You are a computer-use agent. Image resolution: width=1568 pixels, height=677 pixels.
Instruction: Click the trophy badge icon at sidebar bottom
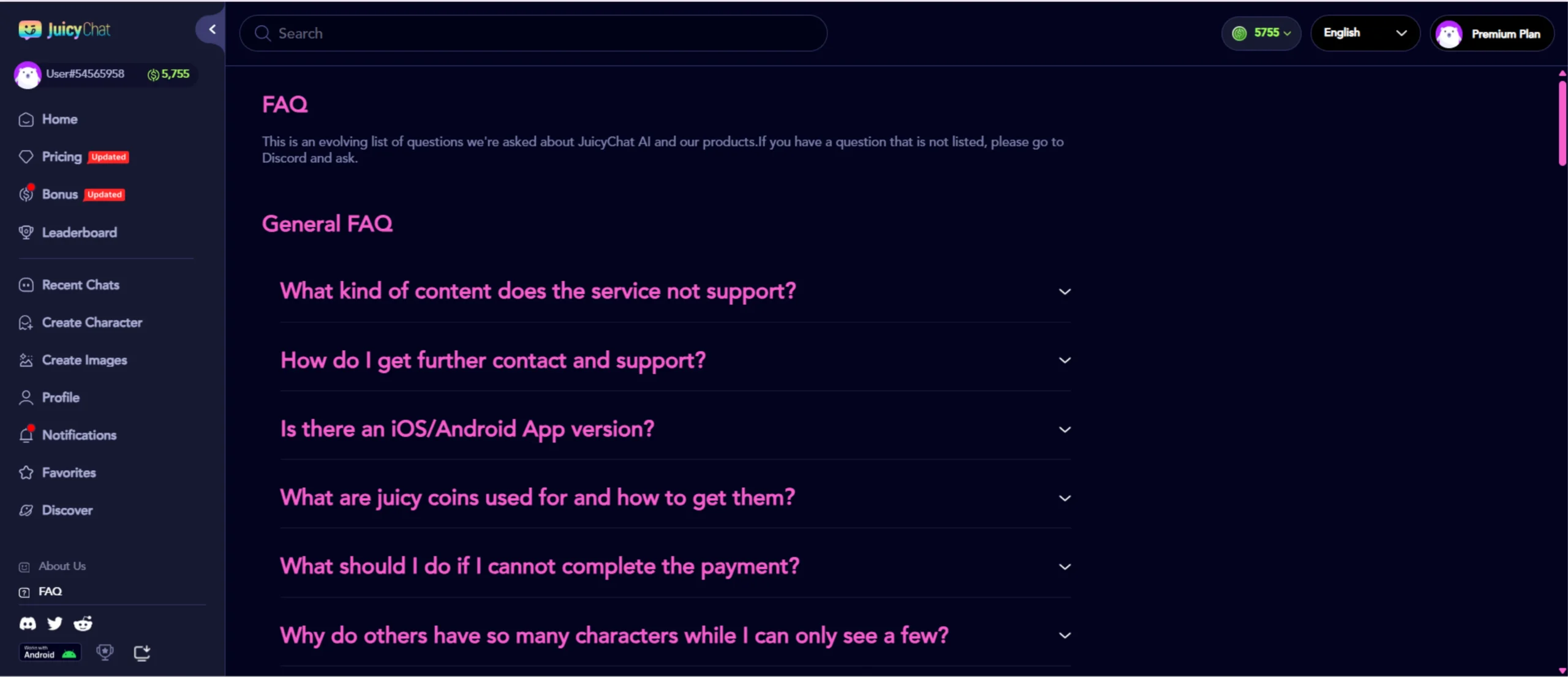(x=105, y=653)
